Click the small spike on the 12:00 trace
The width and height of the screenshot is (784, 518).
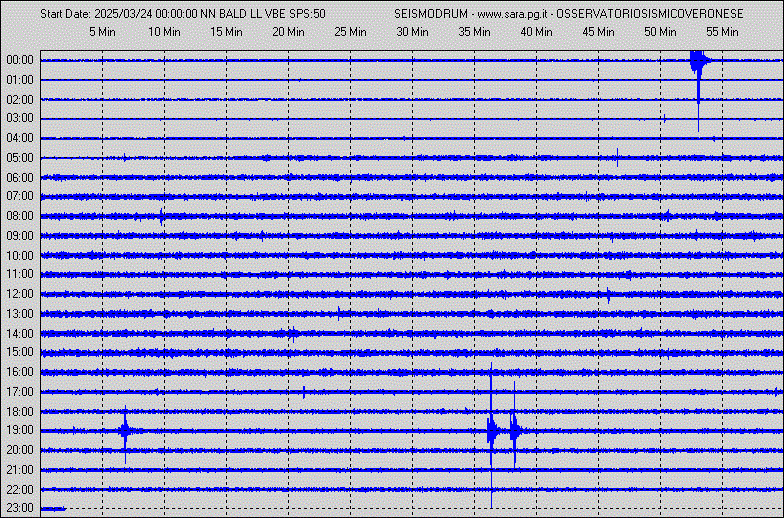coord(608,295)
